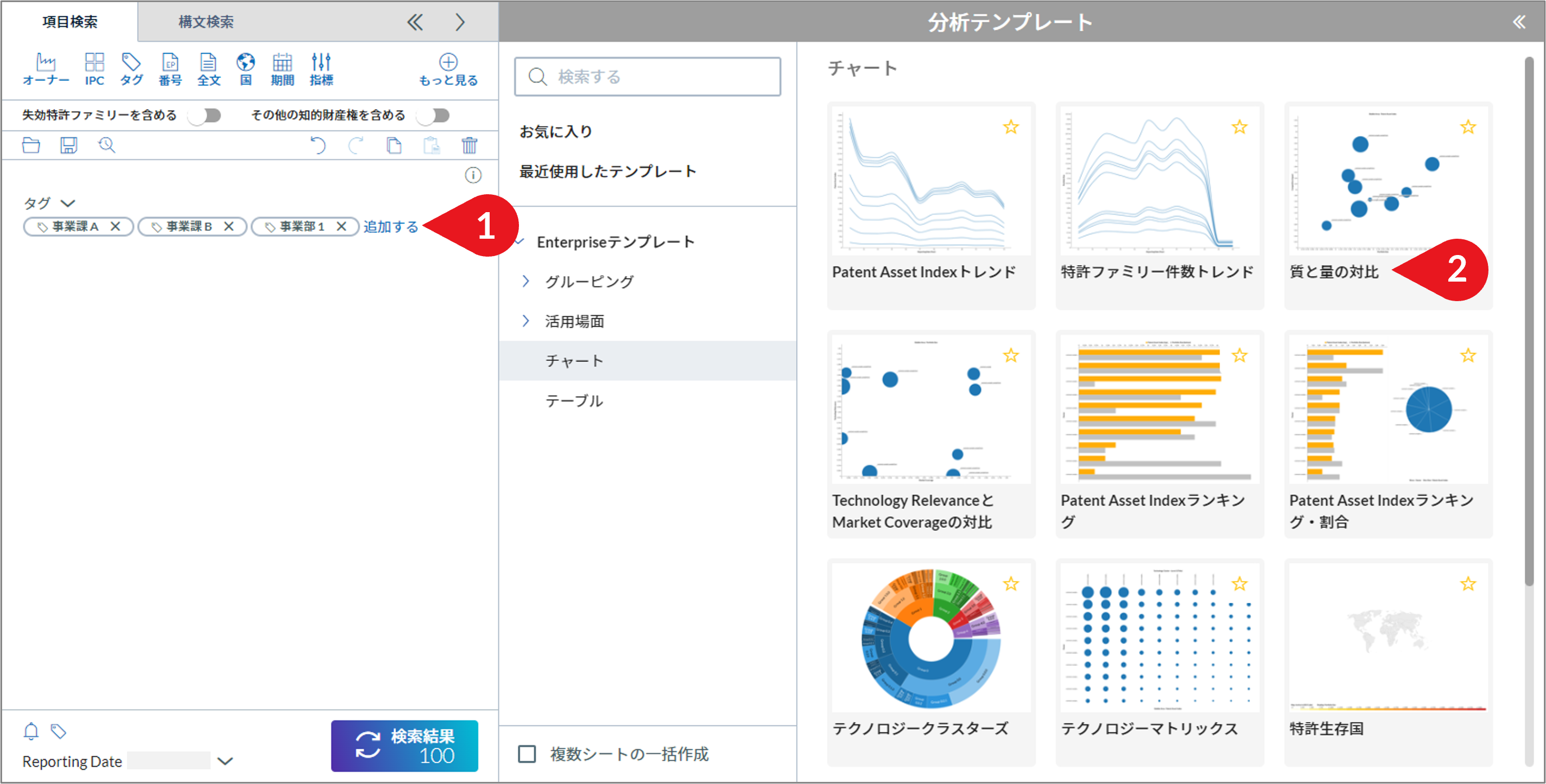
Task: Open the Reporting Date dropdown
Action: tap(224, 761)
